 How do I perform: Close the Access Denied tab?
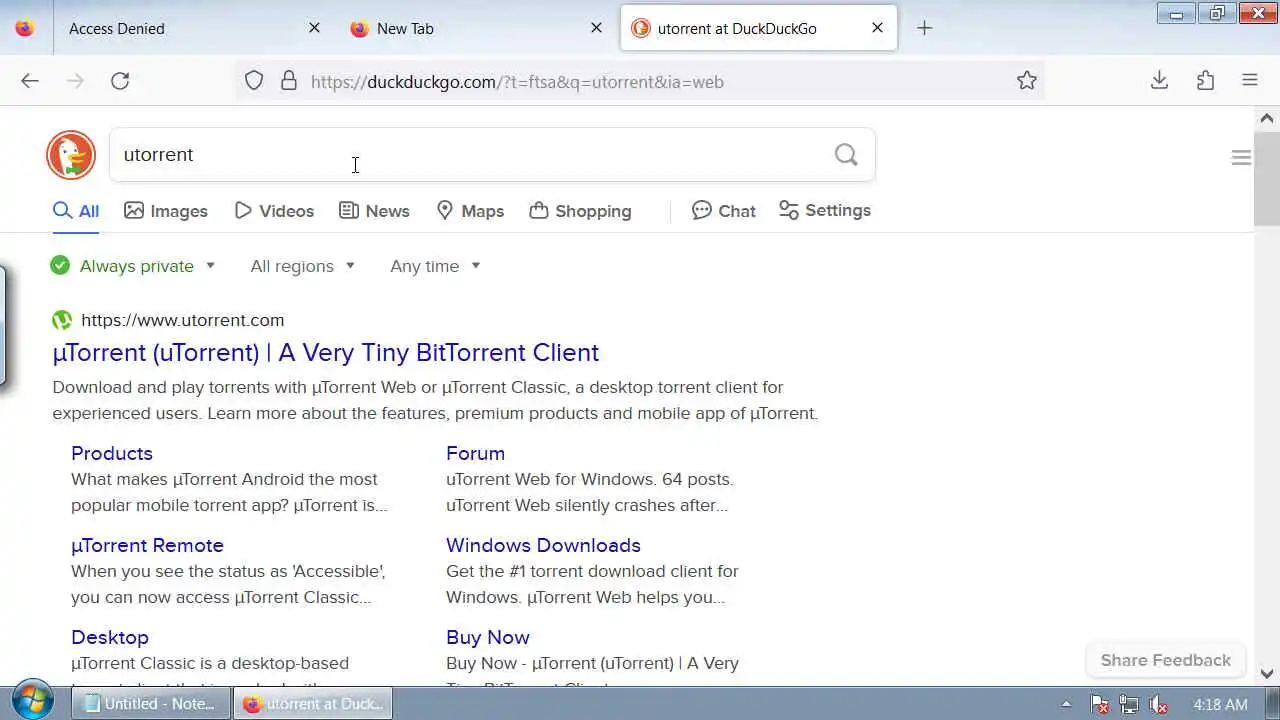tap(314, 28)
